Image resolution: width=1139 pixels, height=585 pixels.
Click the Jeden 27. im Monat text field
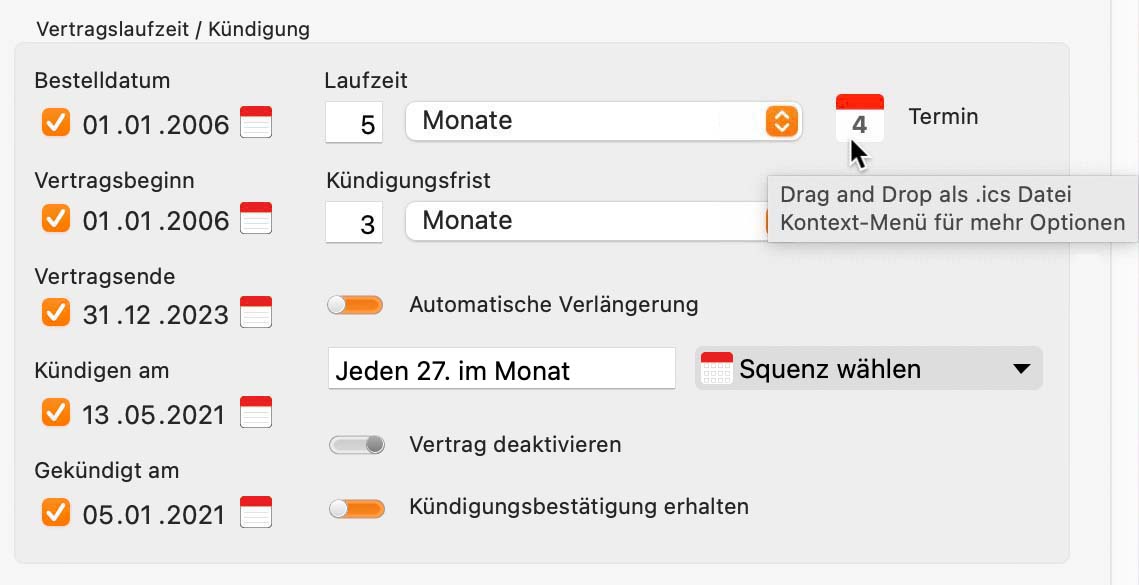point(502,368)
